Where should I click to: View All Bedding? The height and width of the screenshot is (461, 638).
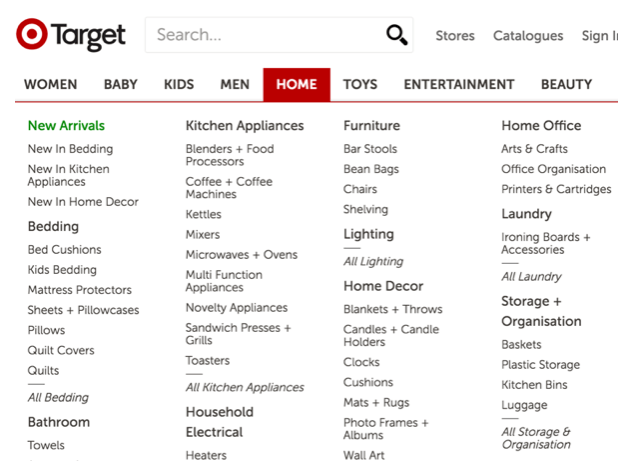[x=58, y=398]
